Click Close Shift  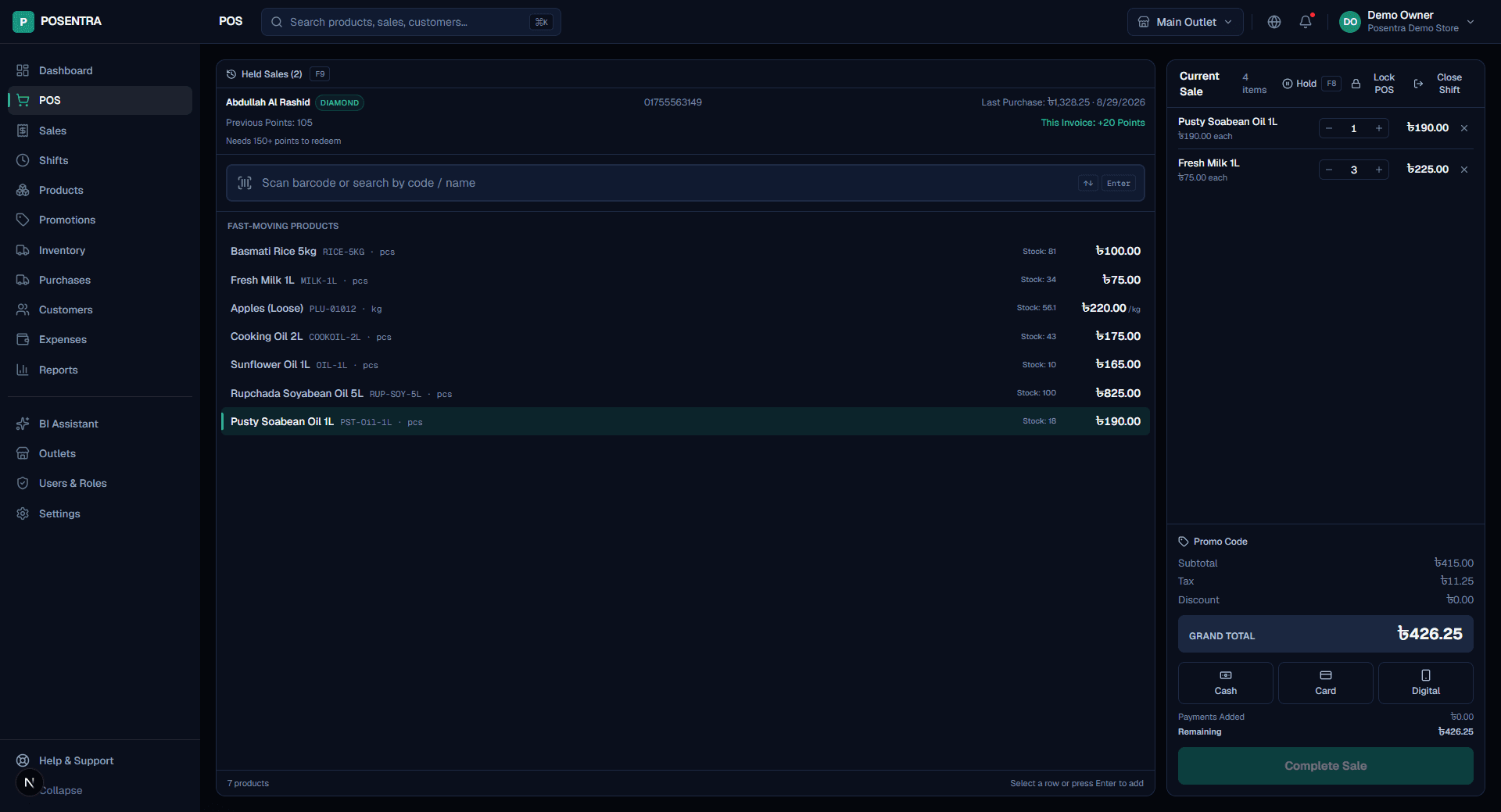(x=1438, y=84)
